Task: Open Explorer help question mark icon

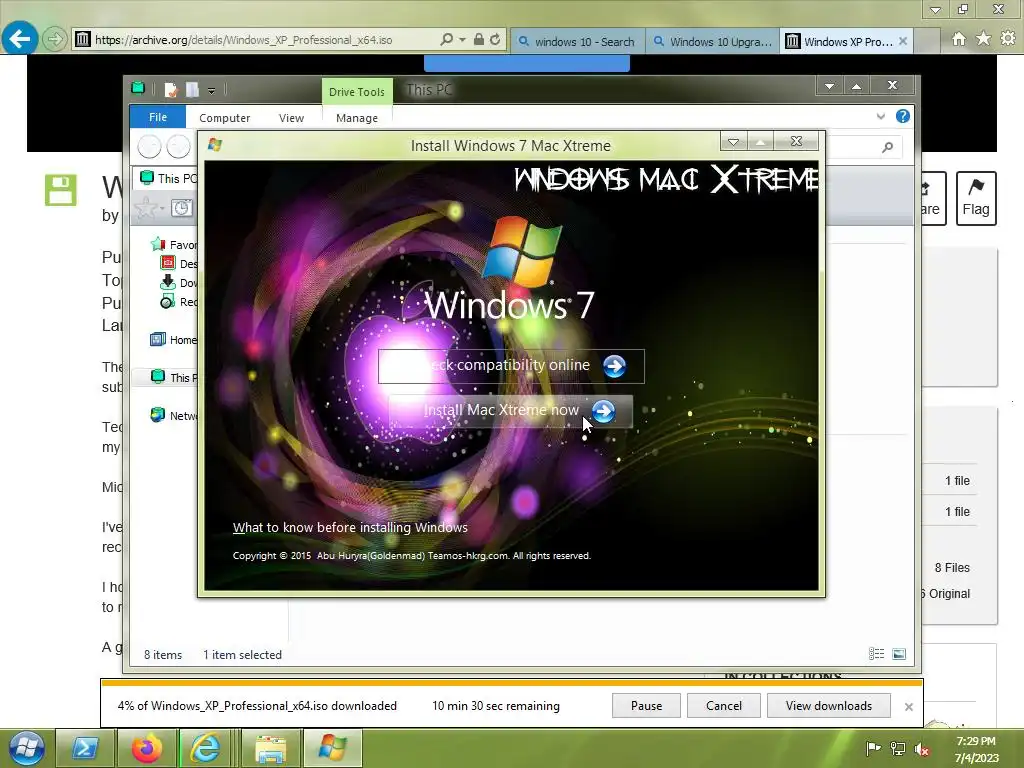Action: pos(903,116)
